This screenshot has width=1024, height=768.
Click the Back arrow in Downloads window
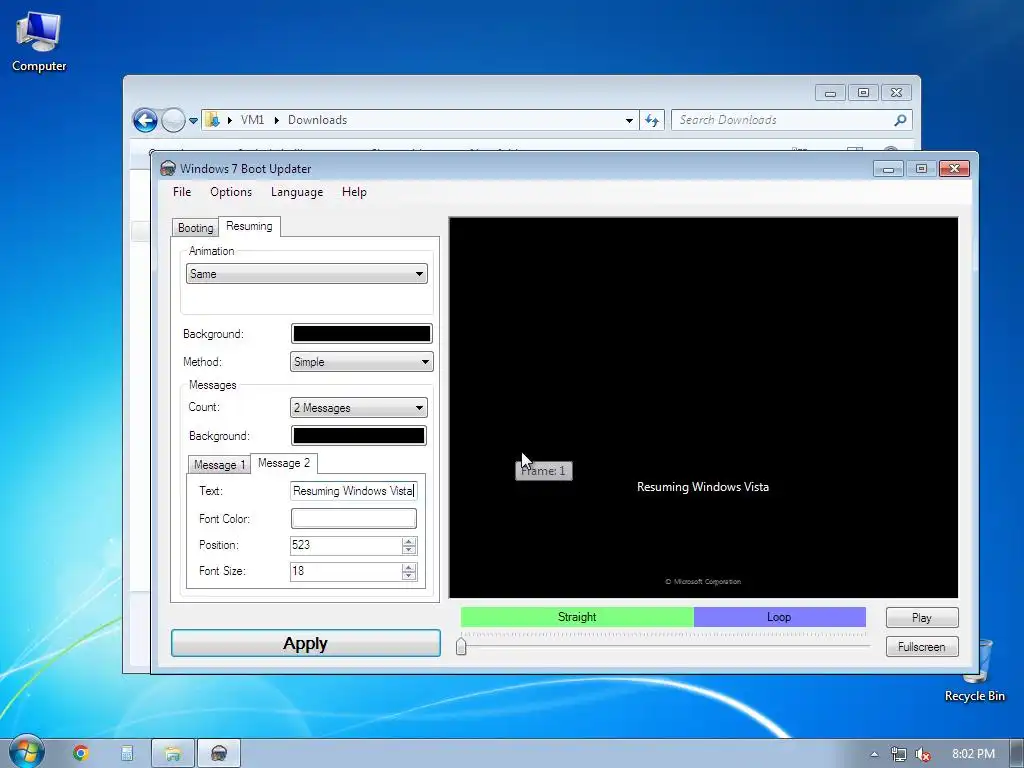145,120
